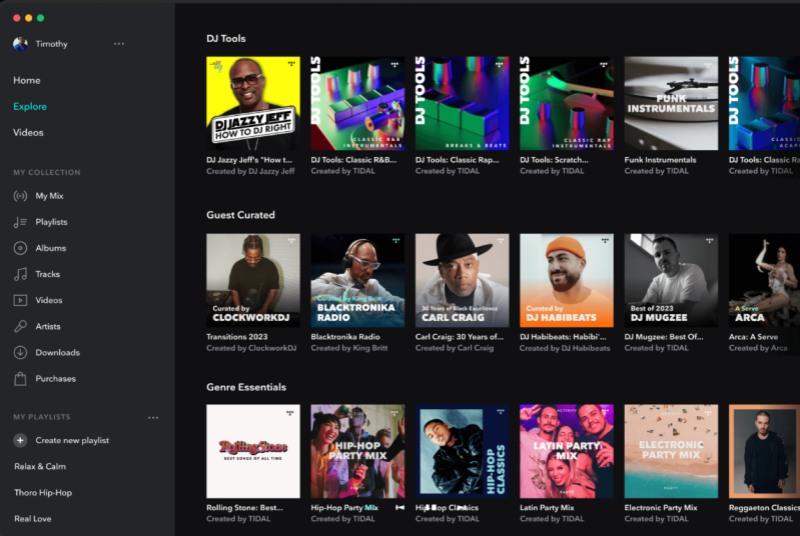Open the top Videos navigation item
Viewport: 800px width, 536px height.
(x=28, y=132)
